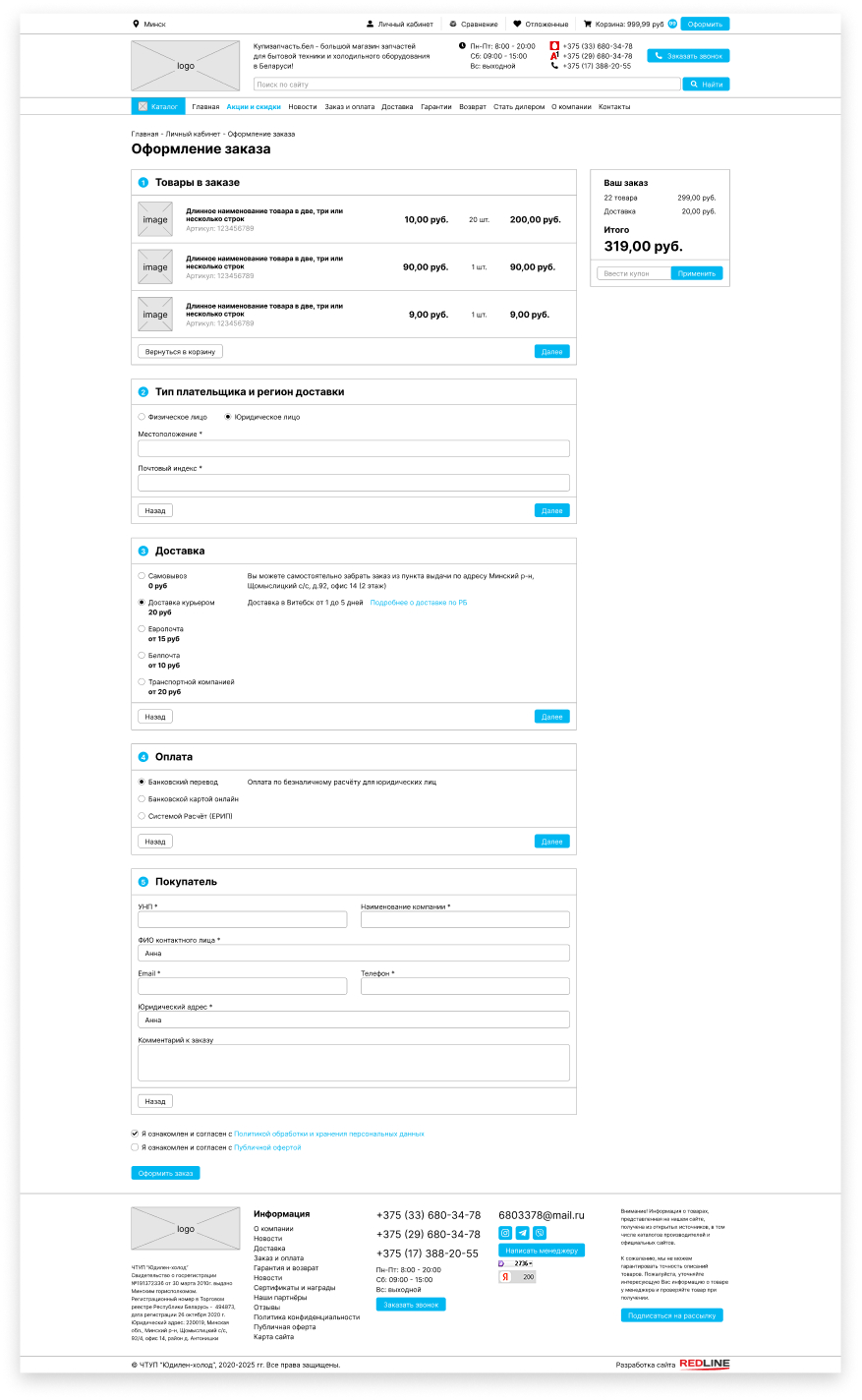Click the Instagram icon in the footer
The image size is (862, 1400).
click(x=505, y=1233)
